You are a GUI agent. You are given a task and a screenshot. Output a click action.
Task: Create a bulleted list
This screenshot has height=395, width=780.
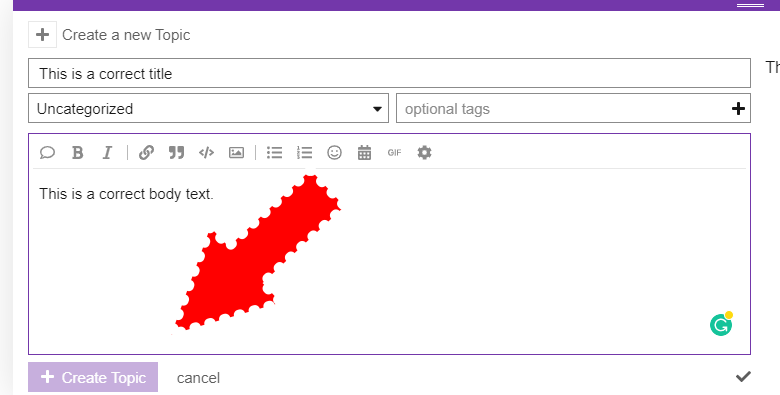point(274,152)
